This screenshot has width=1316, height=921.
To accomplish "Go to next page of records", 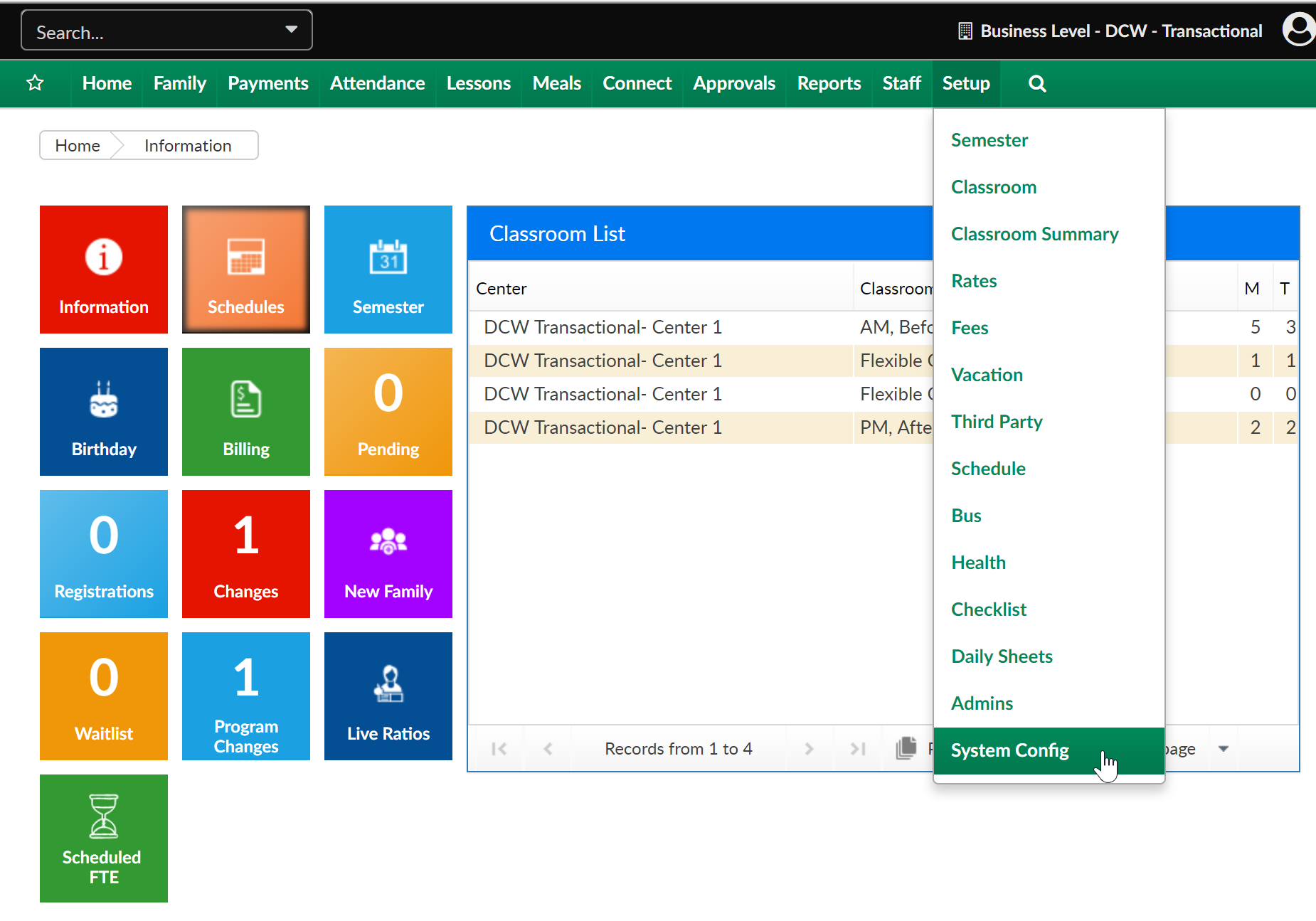I will (x=809, y=748).
